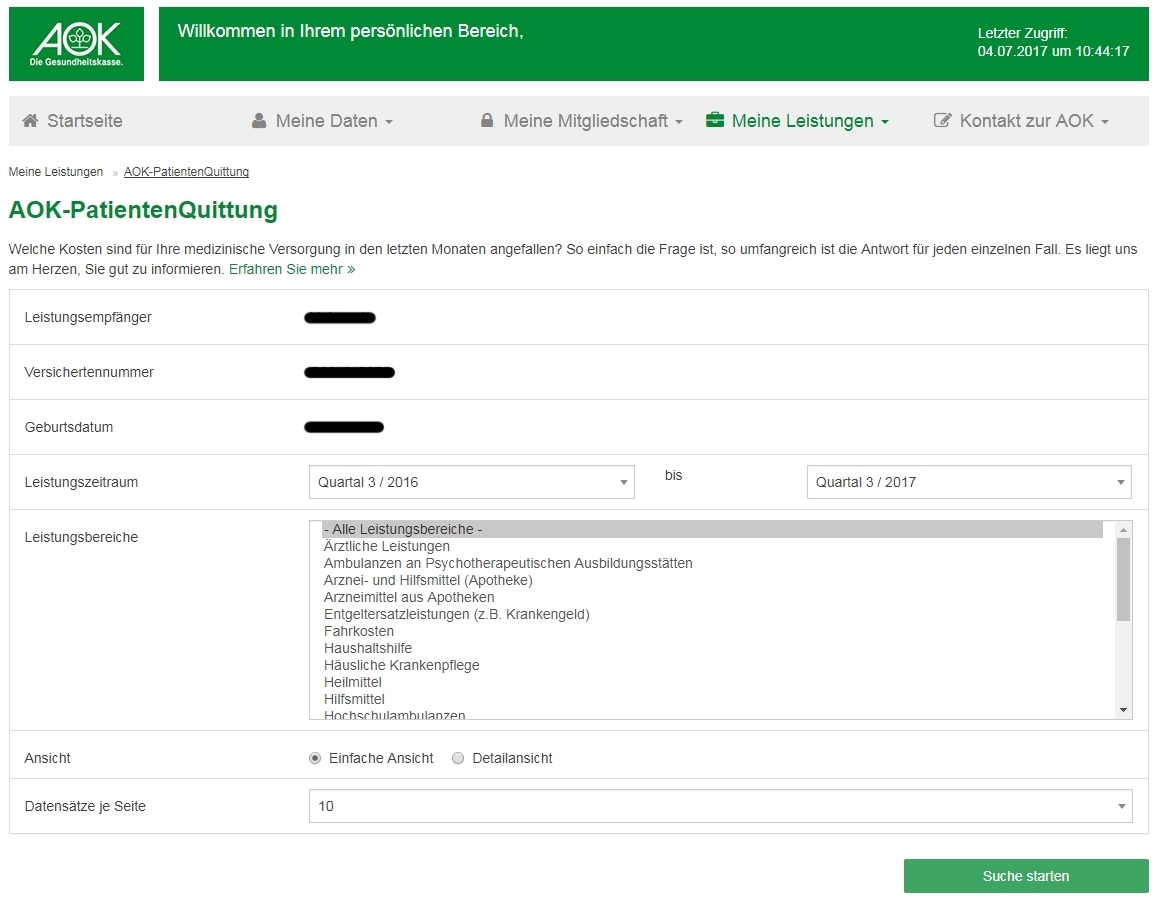The image size is (1161, 902).
Task: Click the Meine Leistungen breadcrumb
Action: (56, 172)
